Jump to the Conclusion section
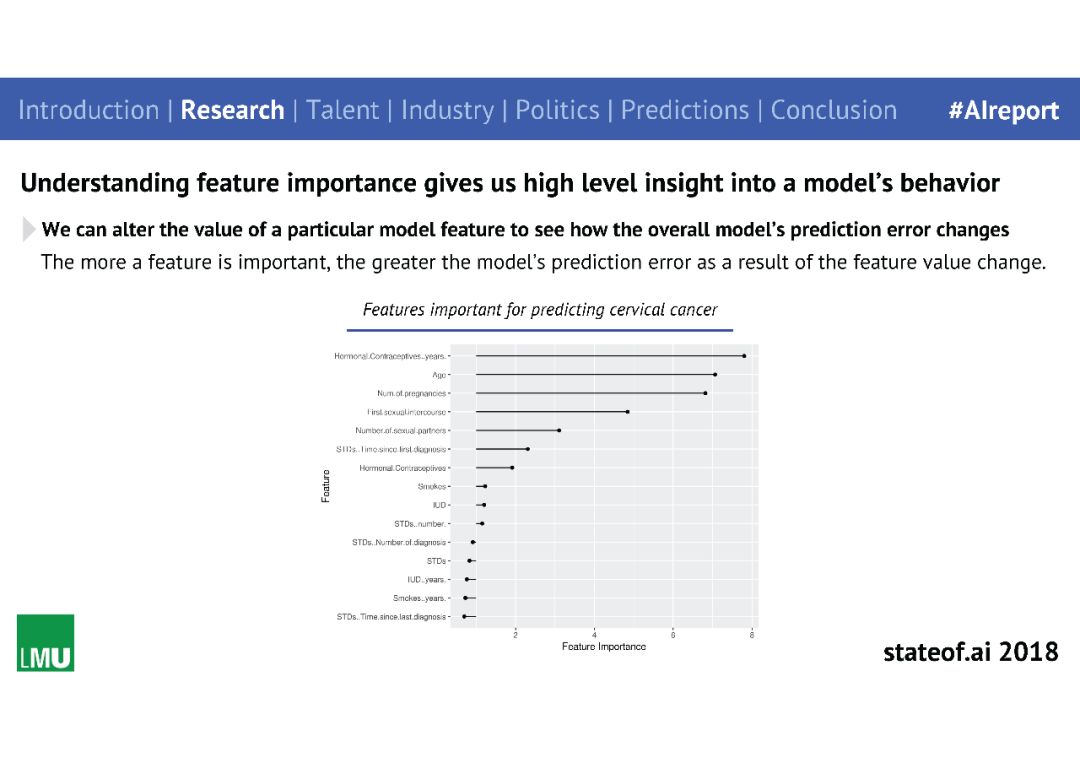 tap(833, 110)
